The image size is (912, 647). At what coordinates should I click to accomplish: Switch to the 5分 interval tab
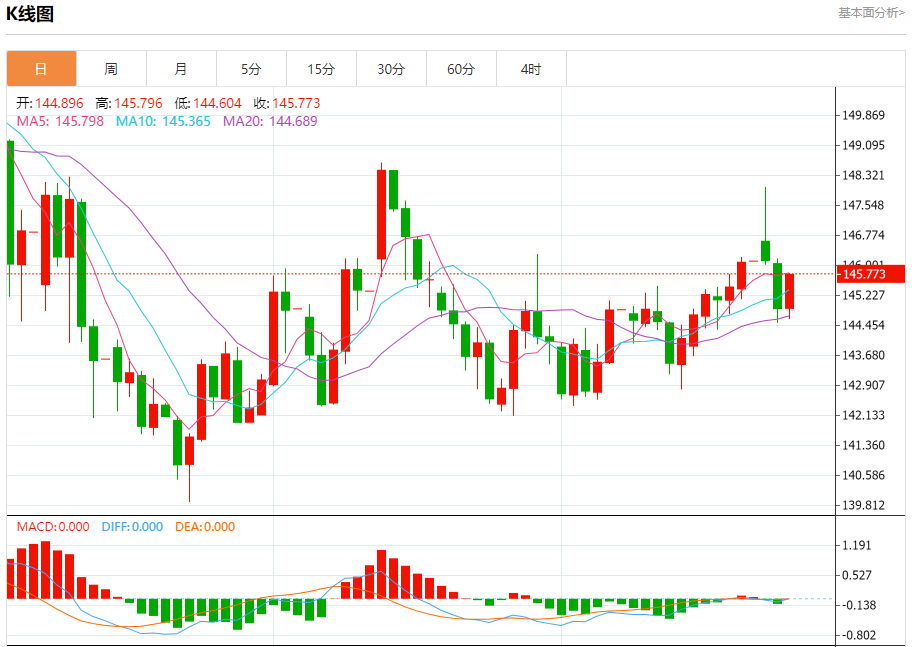251,69
